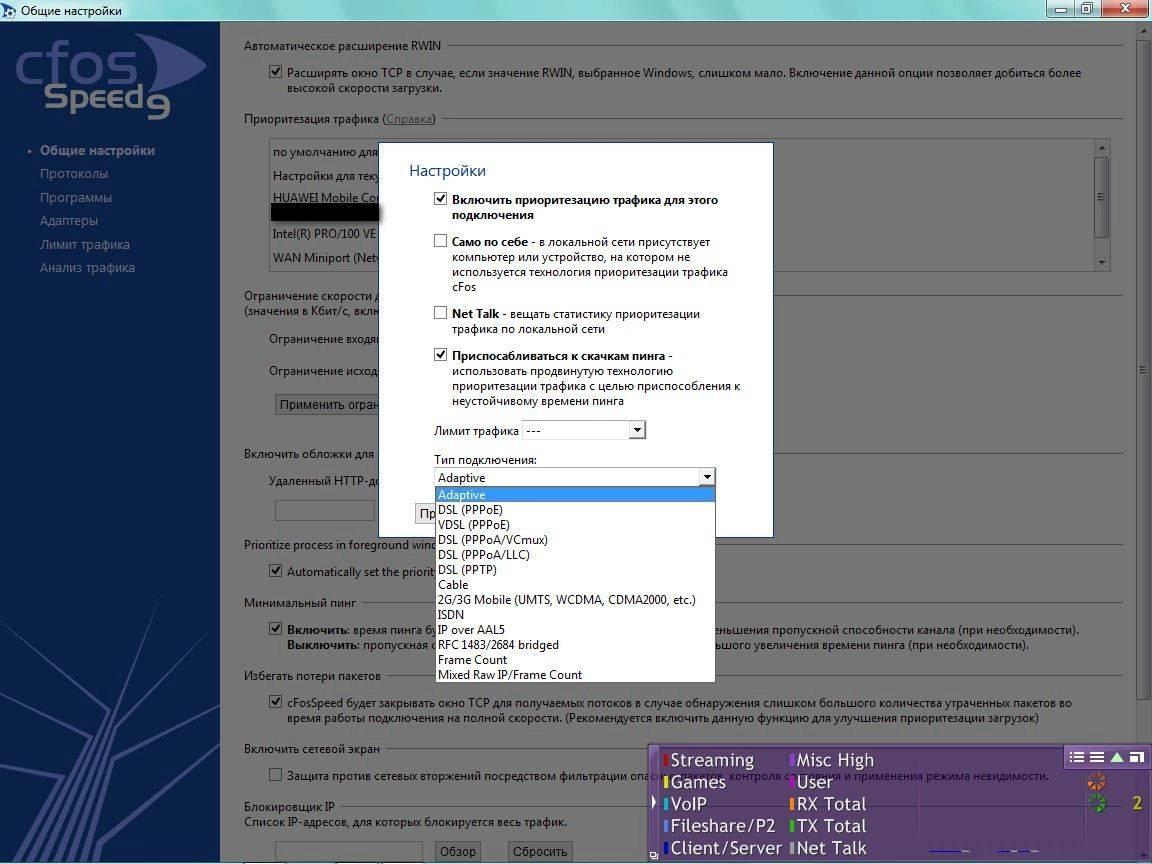Click the RX Total legend entry
The width and height of the screenshot is (1152, 864).
pos(828,804)
